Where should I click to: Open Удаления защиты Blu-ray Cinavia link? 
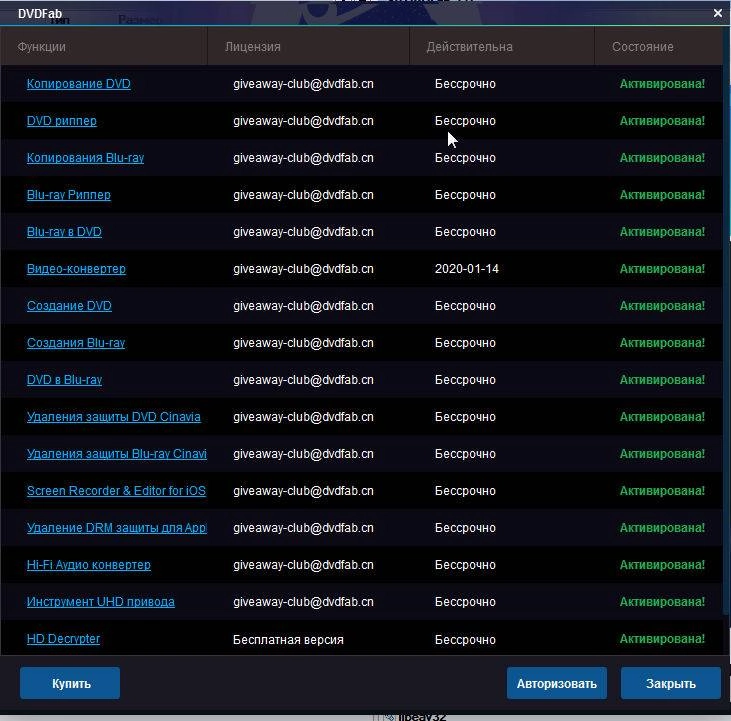pyautogui.click(x=117, y=454)
